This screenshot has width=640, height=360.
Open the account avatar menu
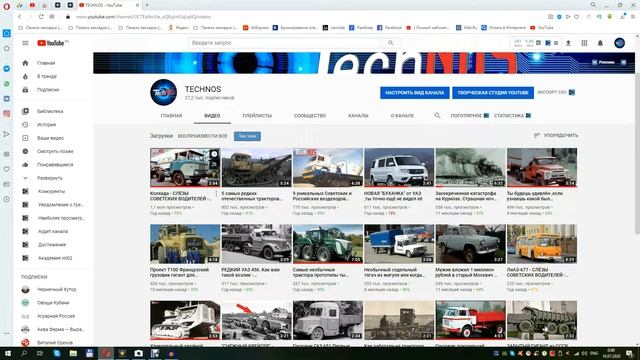tap(620, 43)
